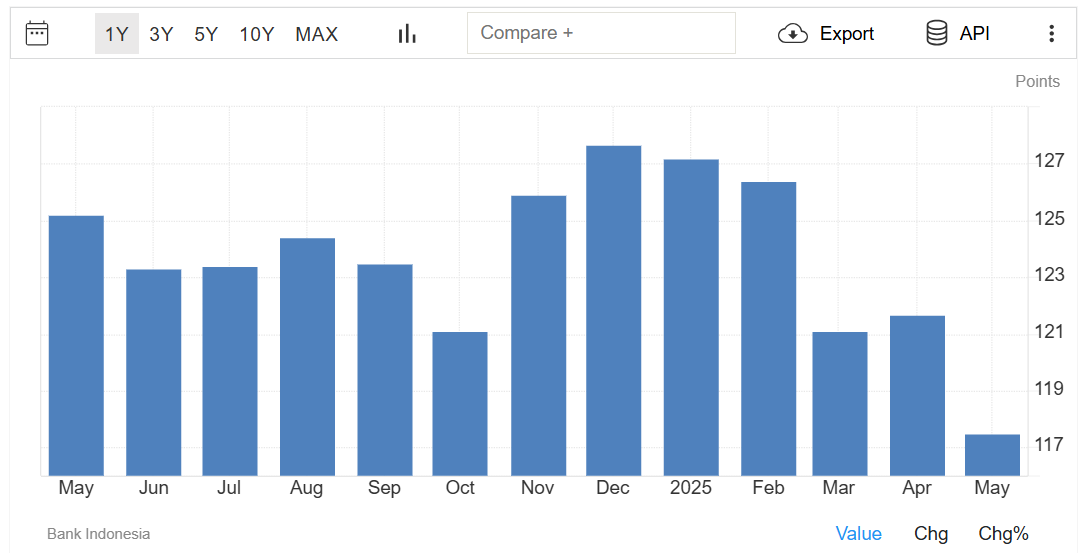Click the 117 axis value
1085x553 pixels.
point(1049,445)
